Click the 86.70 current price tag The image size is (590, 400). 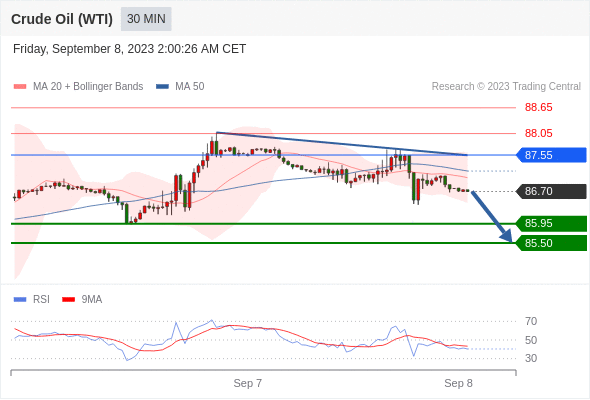click(551, 191)
